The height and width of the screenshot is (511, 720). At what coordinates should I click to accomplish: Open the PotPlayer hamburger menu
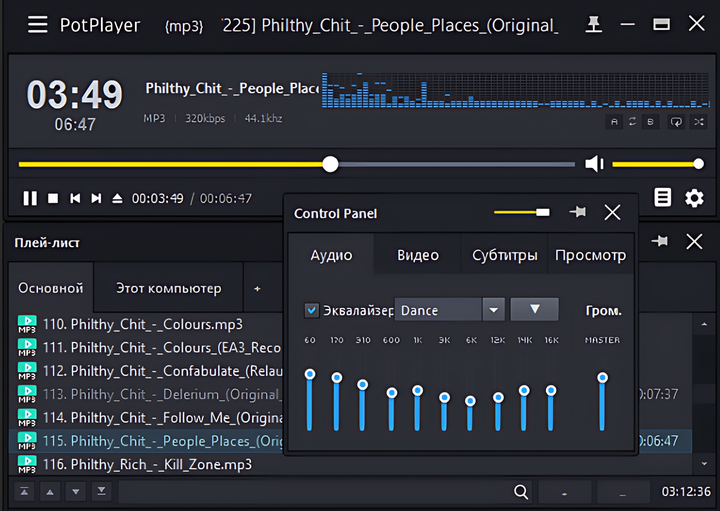coord(37,24)
